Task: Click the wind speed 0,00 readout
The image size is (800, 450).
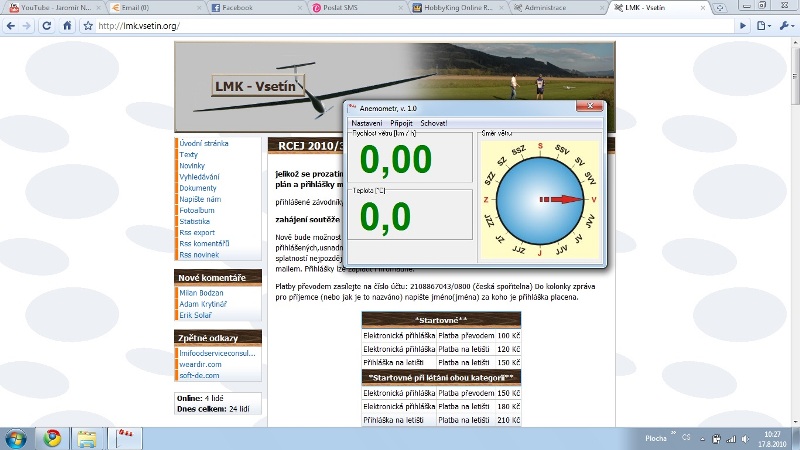Action: pyautogui.click(x=395, y=159)
